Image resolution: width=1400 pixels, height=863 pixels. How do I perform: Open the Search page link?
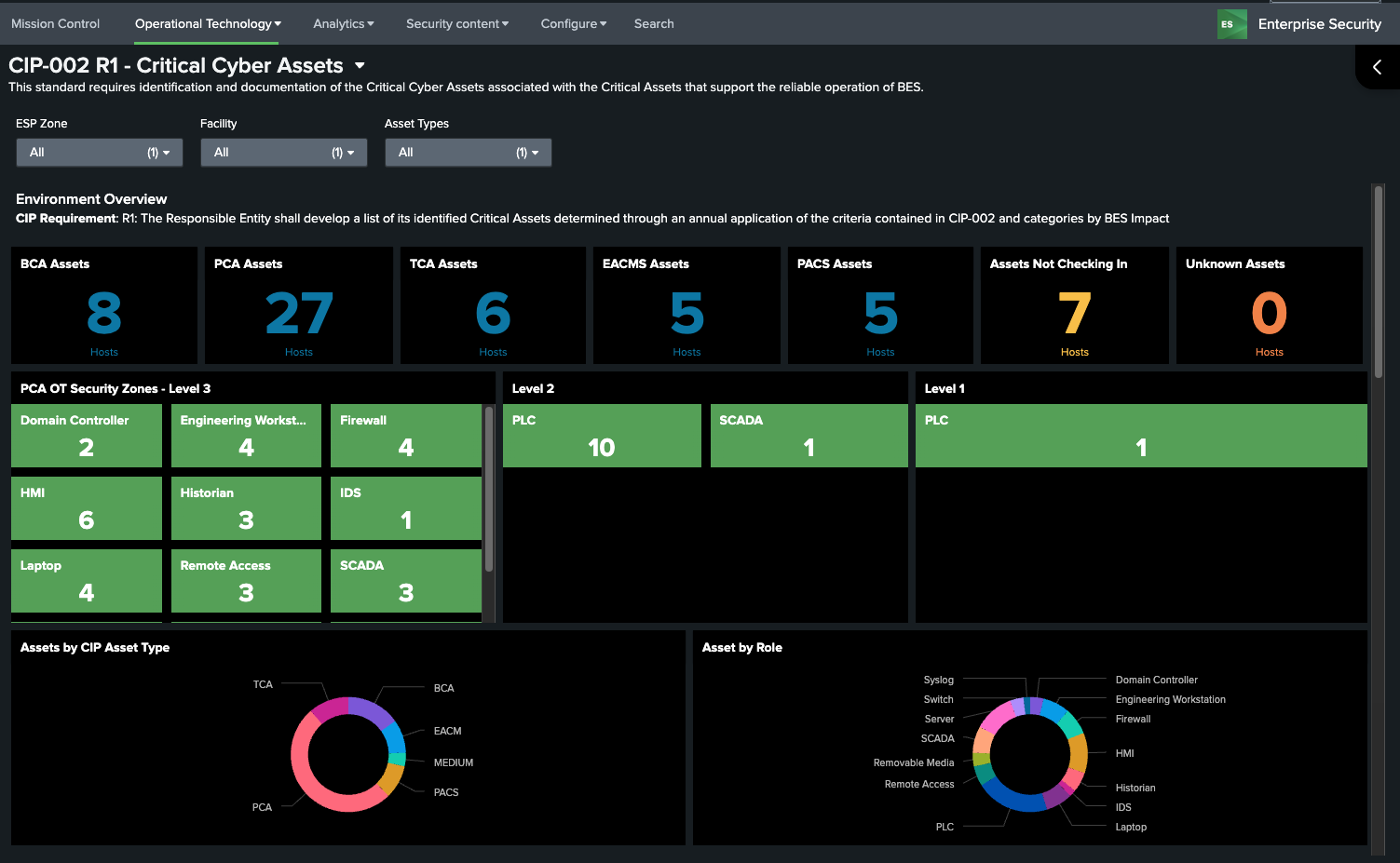click(x=653, y=24)
